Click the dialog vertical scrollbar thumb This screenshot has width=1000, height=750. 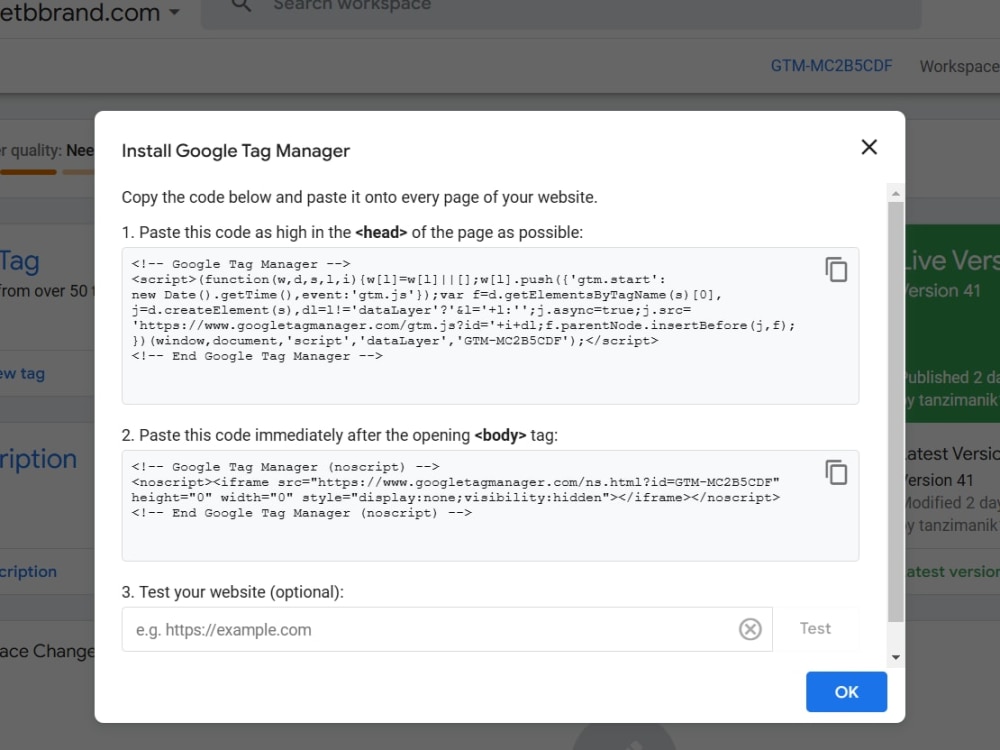coord(895,411)
